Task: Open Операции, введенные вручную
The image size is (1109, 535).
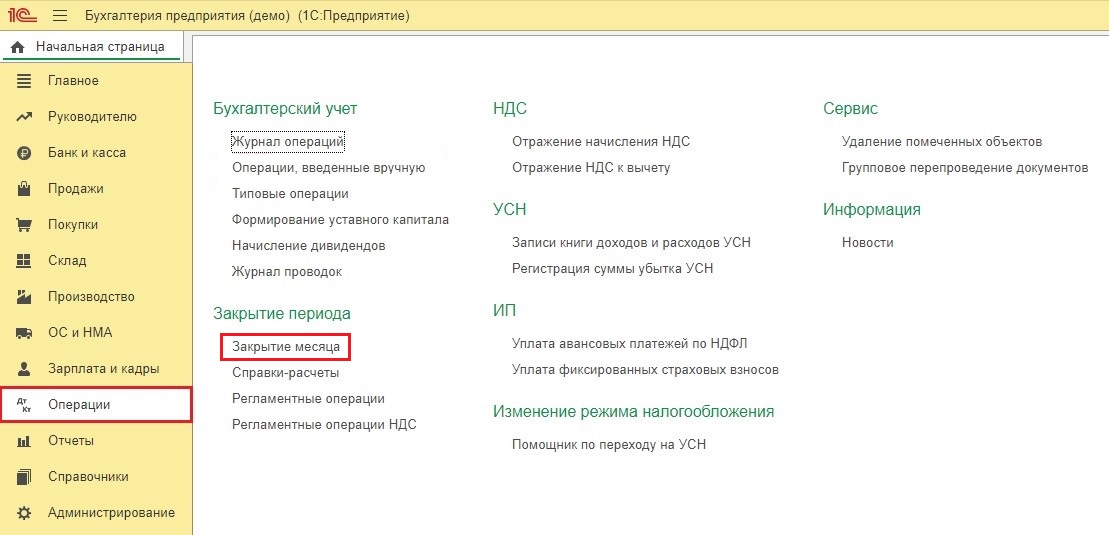Action: click(328, 168)
